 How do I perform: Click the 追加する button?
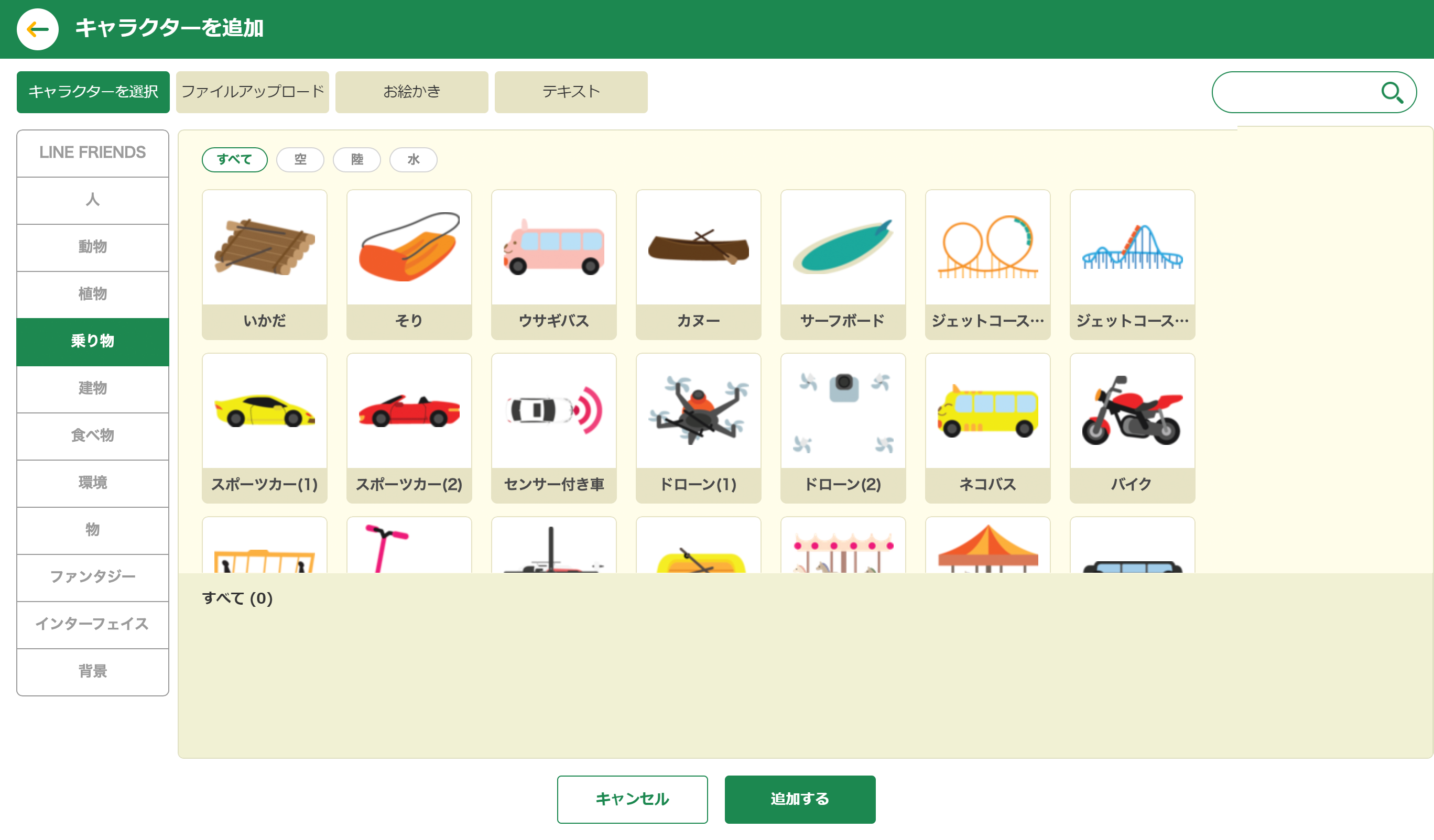pyautogui.click(x=799, y=799)
